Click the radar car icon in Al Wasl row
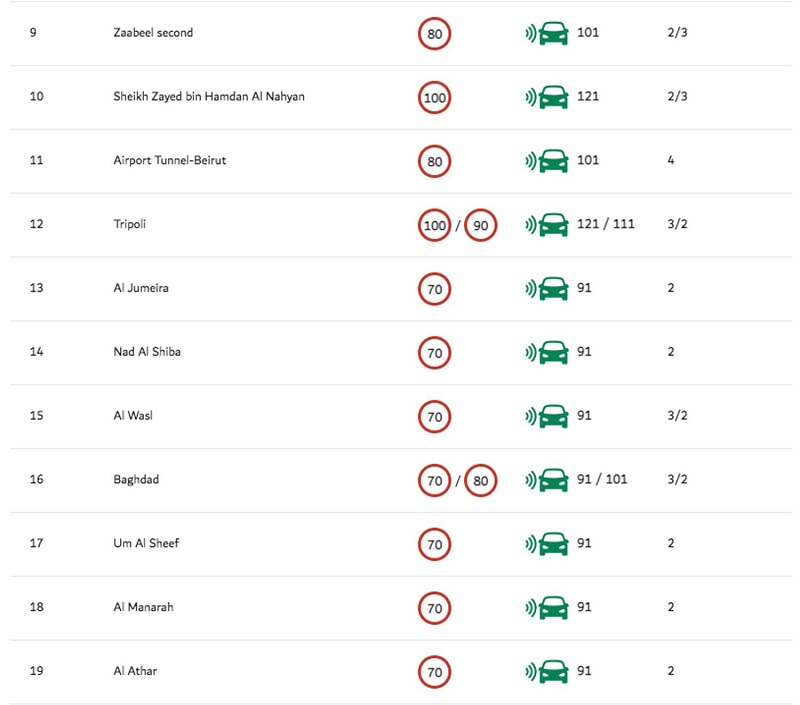 point(546,416)
